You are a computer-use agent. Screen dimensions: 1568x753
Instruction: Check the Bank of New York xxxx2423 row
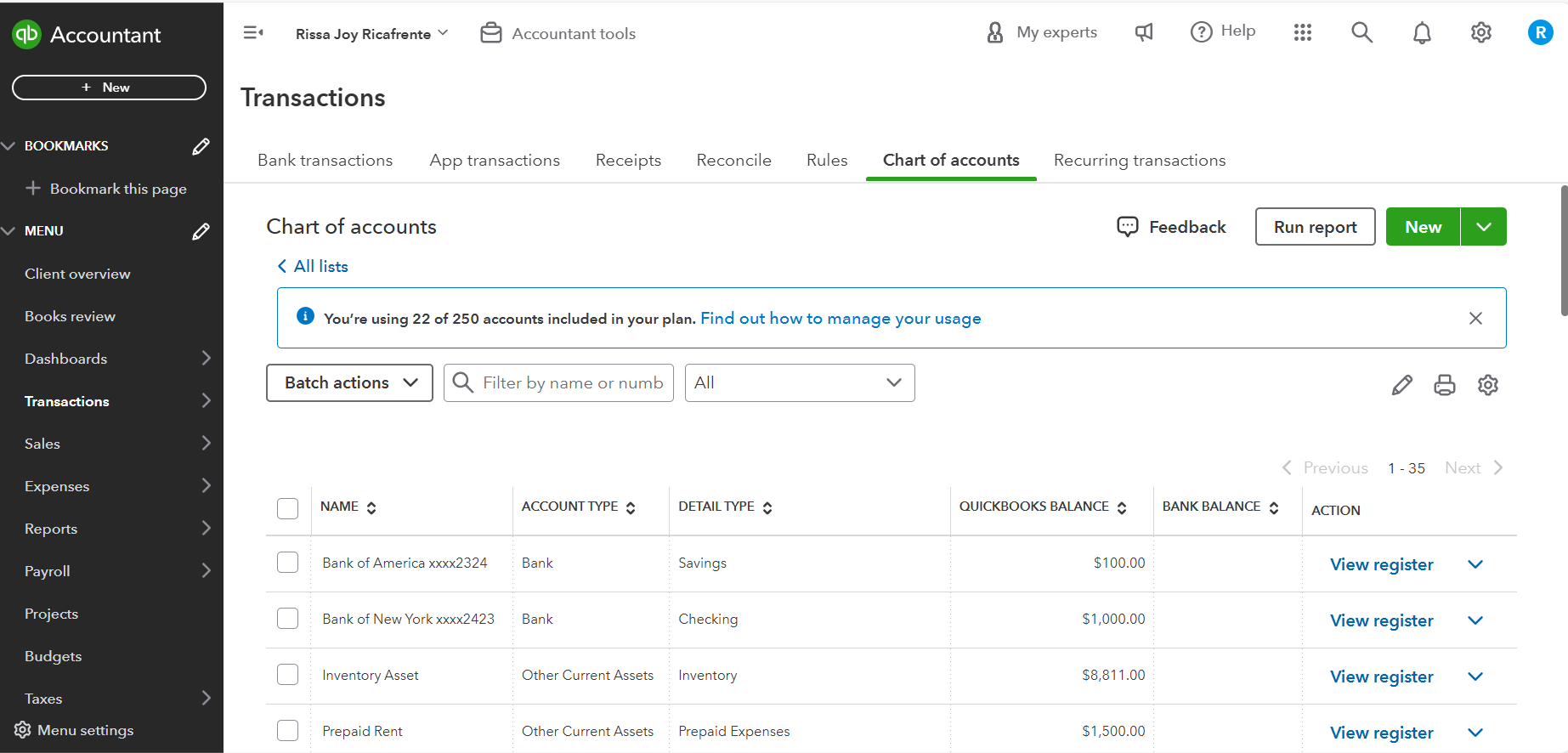pos(288,619)
